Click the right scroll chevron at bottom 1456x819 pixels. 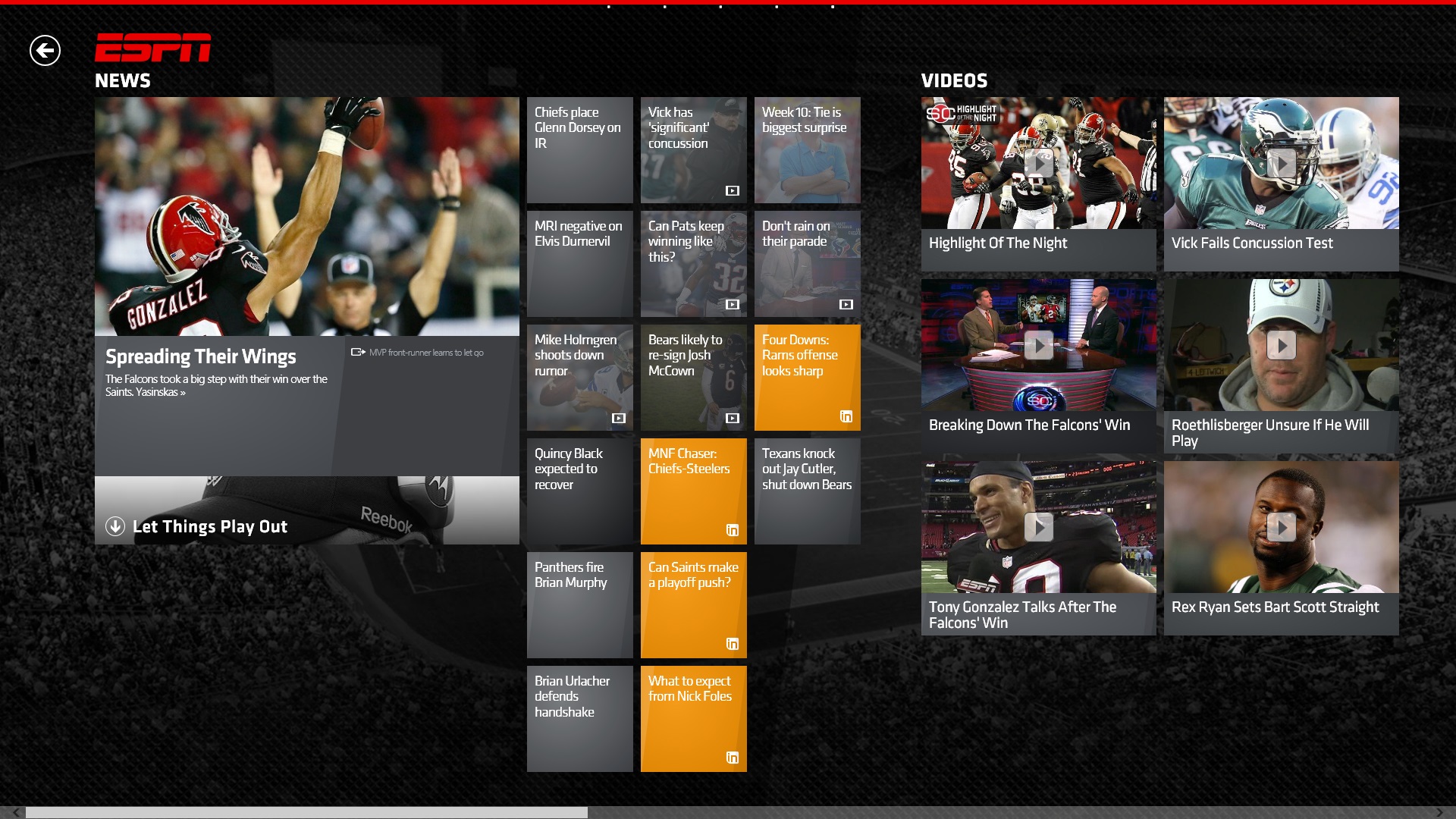click(1440, 811)
